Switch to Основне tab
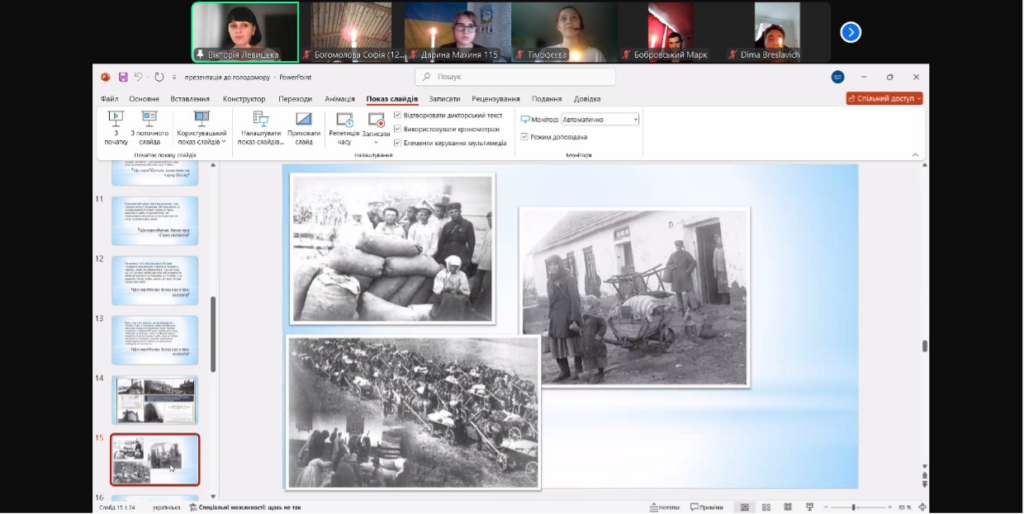 (x=144, y=99)
